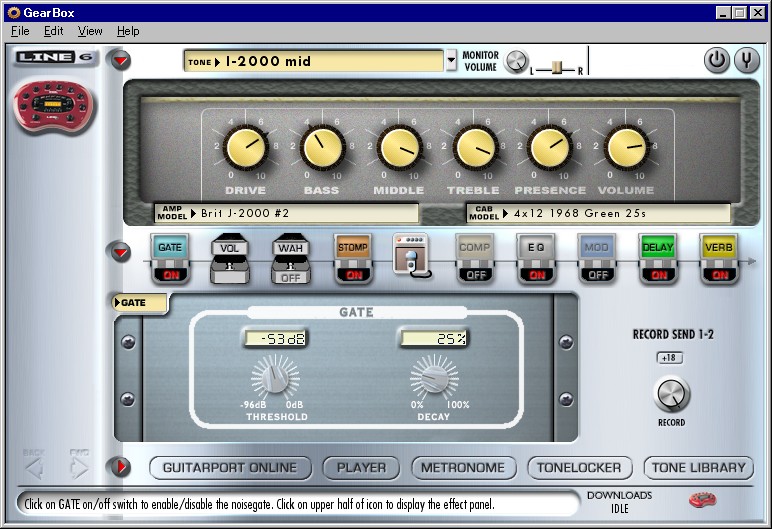Open the VERB effect panel icon

[719, 247]
